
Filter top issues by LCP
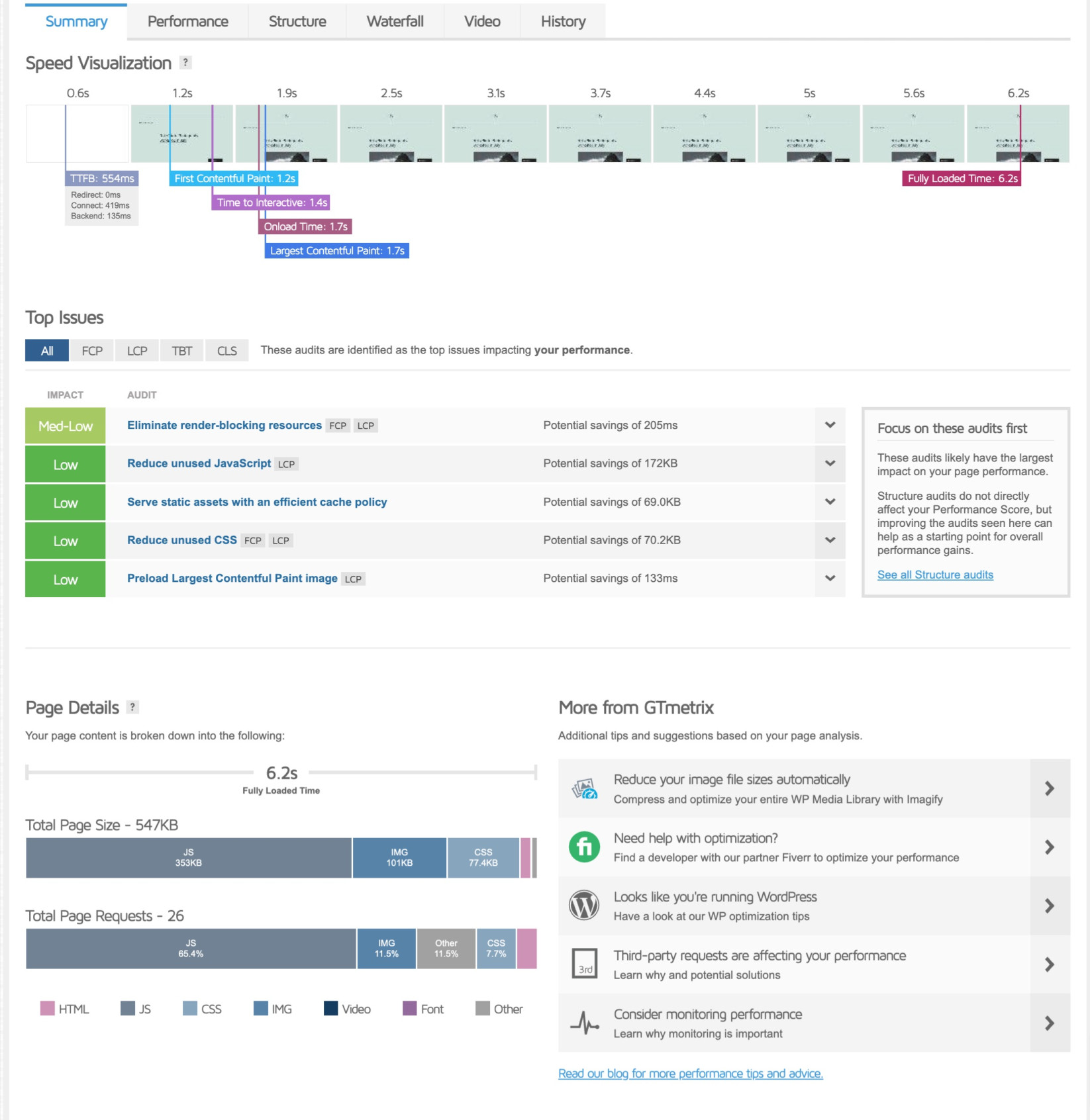[x=137, y=350]
